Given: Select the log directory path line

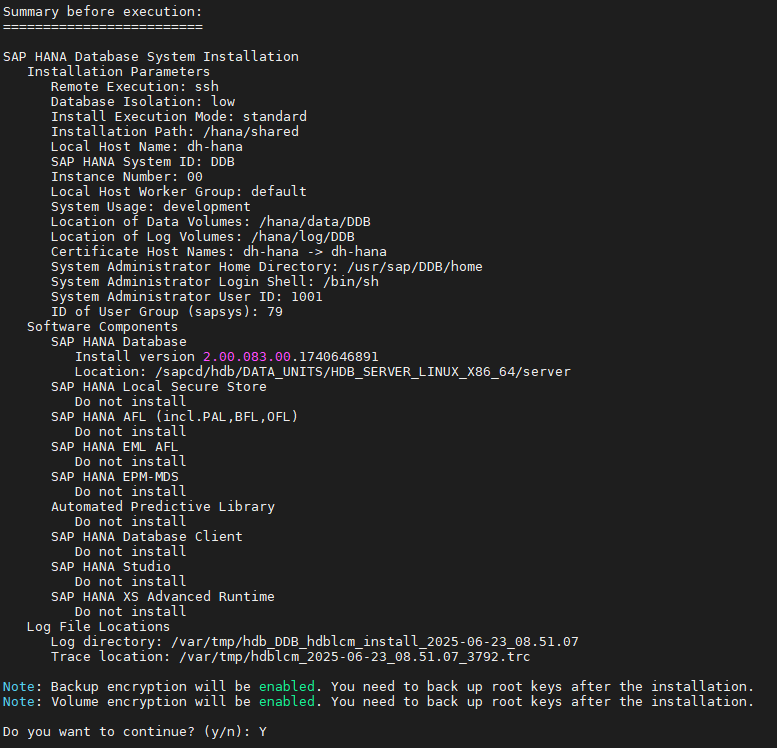Looking at the screenshot, I should coord(315,641).
